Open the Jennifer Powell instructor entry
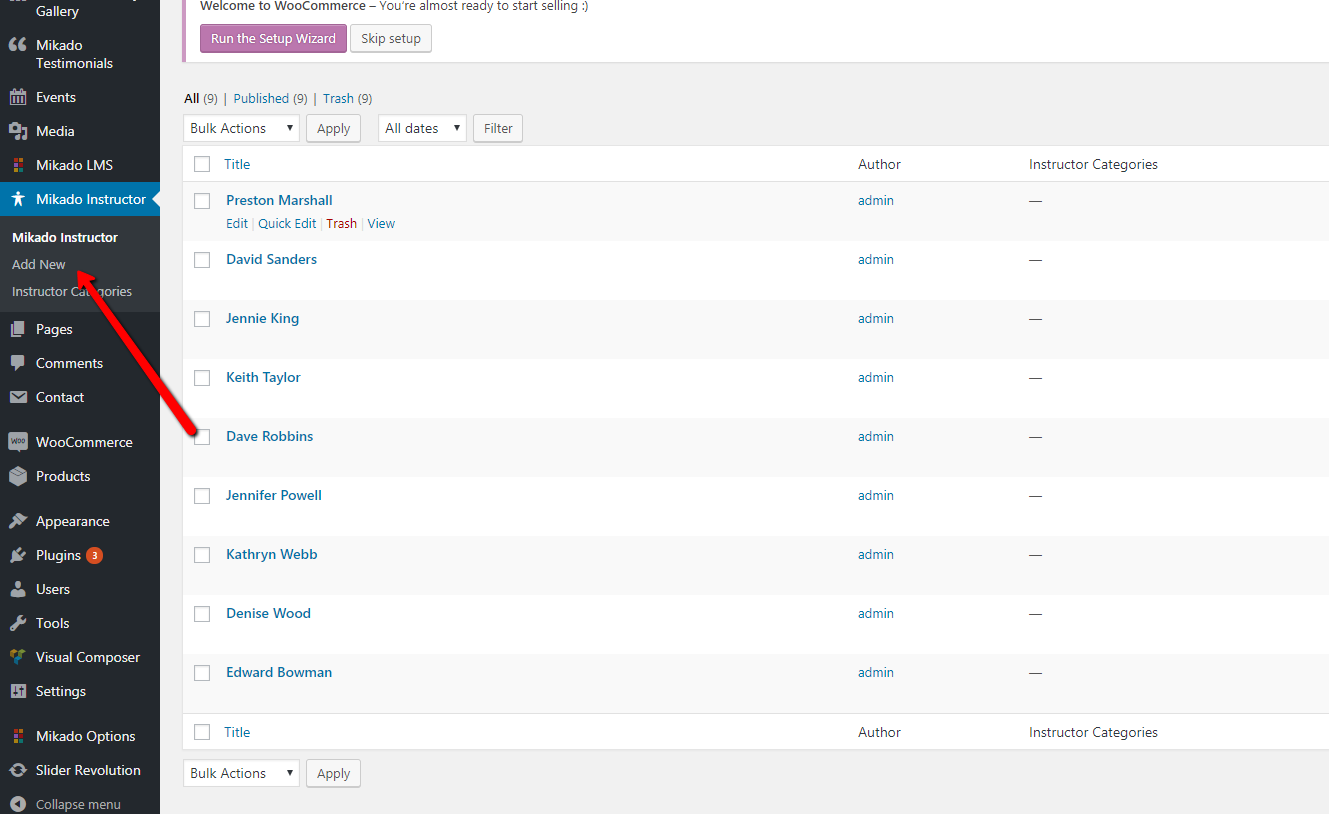 [274, 495]
